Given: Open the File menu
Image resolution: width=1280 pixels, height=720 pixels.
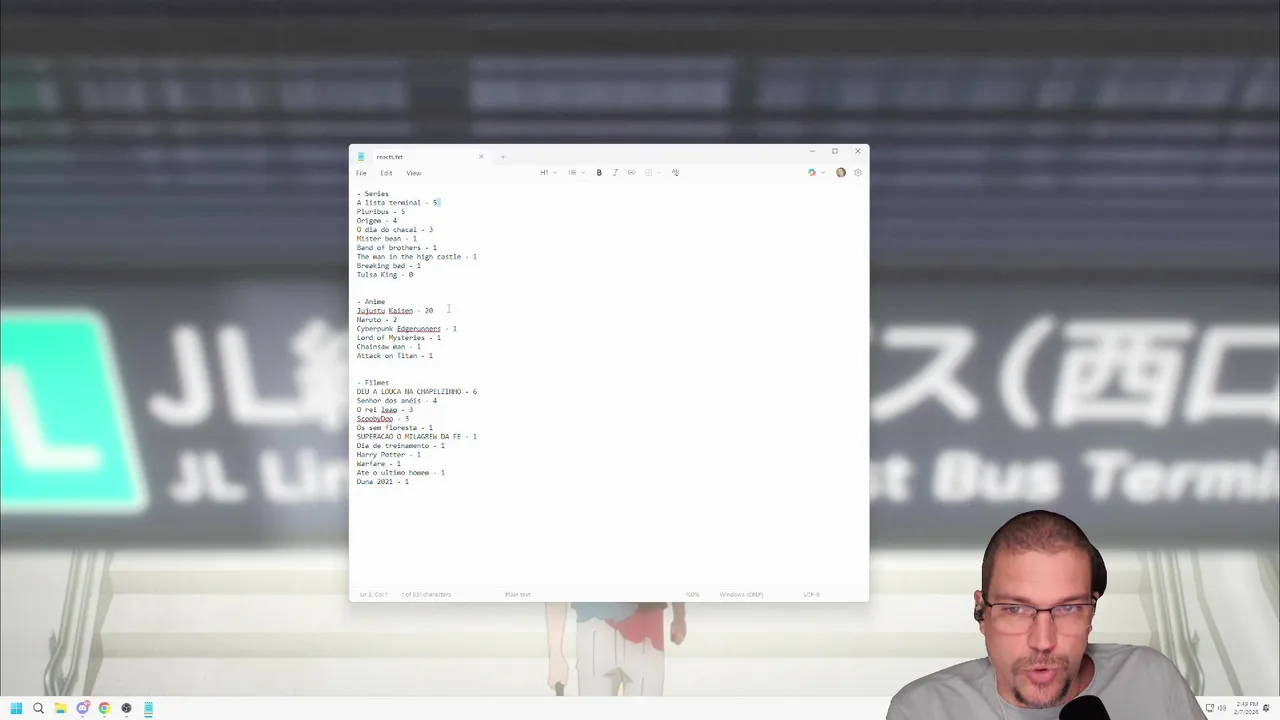Looking at the screenshot, I should 361,173.
